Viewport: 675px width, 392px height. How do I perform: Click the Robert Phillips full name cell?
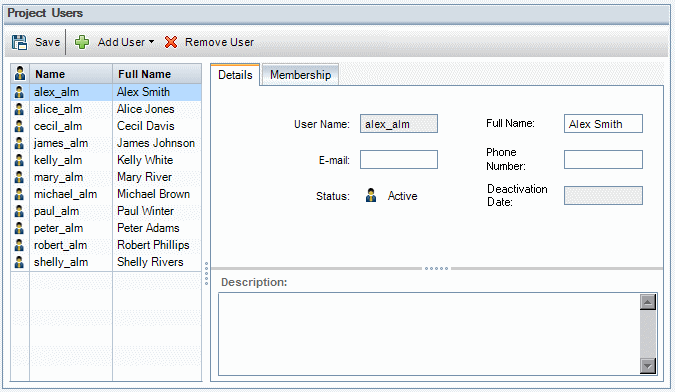coord(157,245)
